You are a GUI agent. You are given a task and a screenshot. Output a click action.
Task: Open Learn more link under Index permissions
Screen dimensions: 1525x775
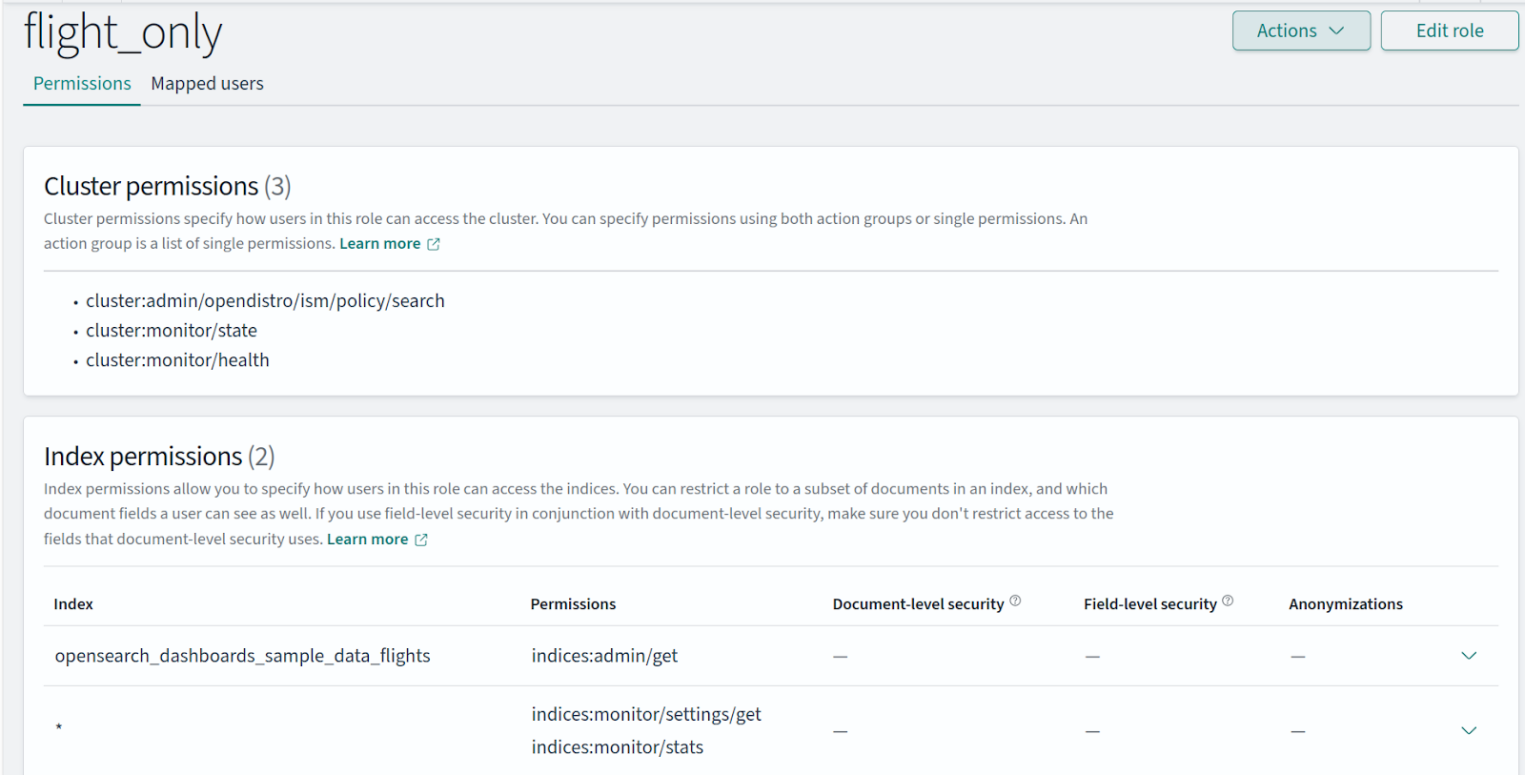tap(367, 539)
